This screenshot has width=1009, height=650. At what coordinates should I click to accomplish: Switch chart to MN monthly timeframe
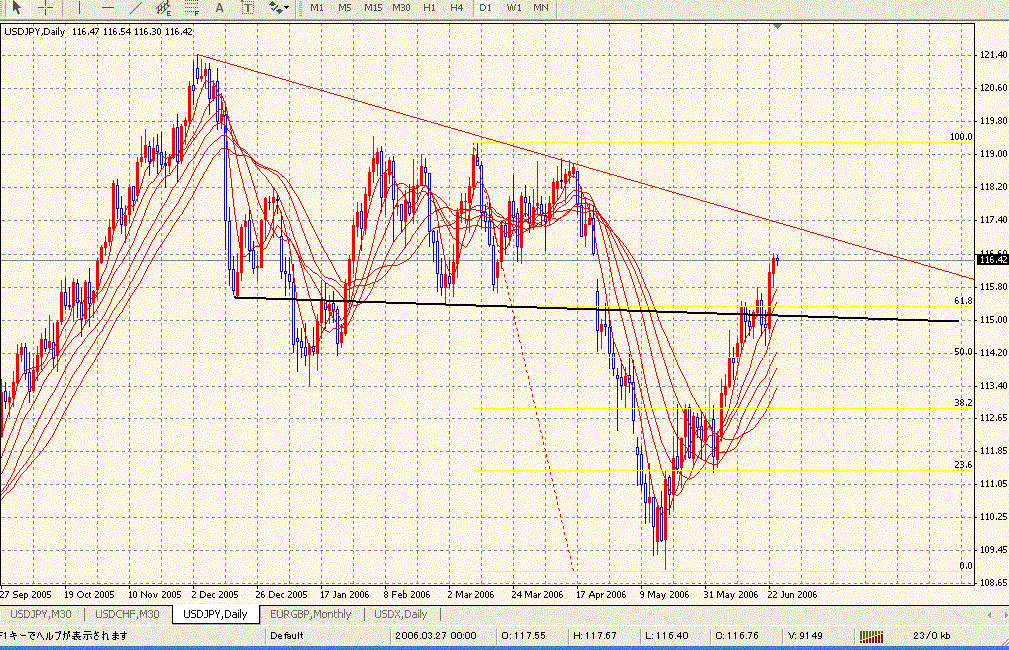click(541, 8)
